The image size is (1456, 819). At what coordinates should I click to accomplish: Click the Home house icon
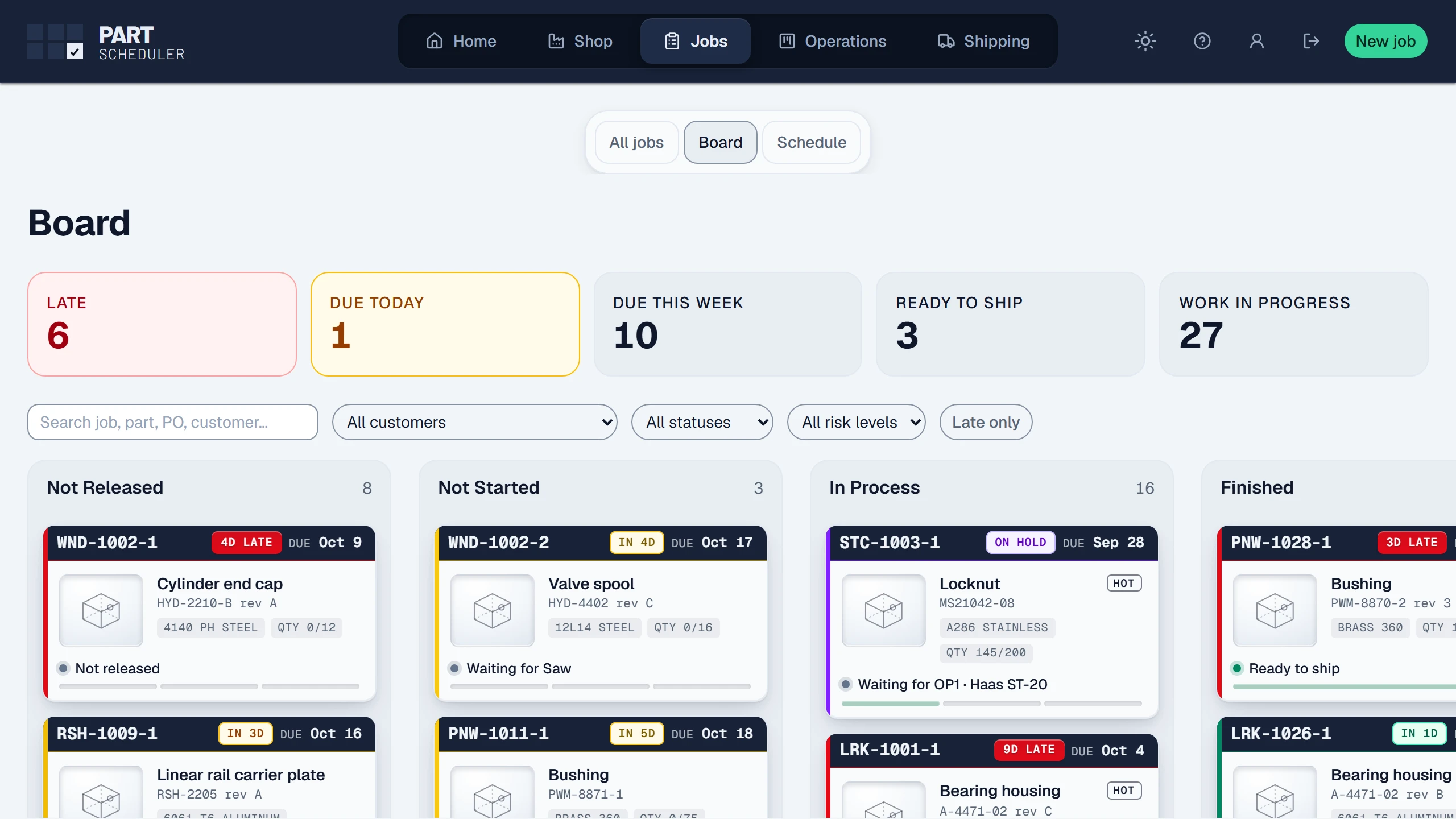pyautogui.click(x=435, y=41)
